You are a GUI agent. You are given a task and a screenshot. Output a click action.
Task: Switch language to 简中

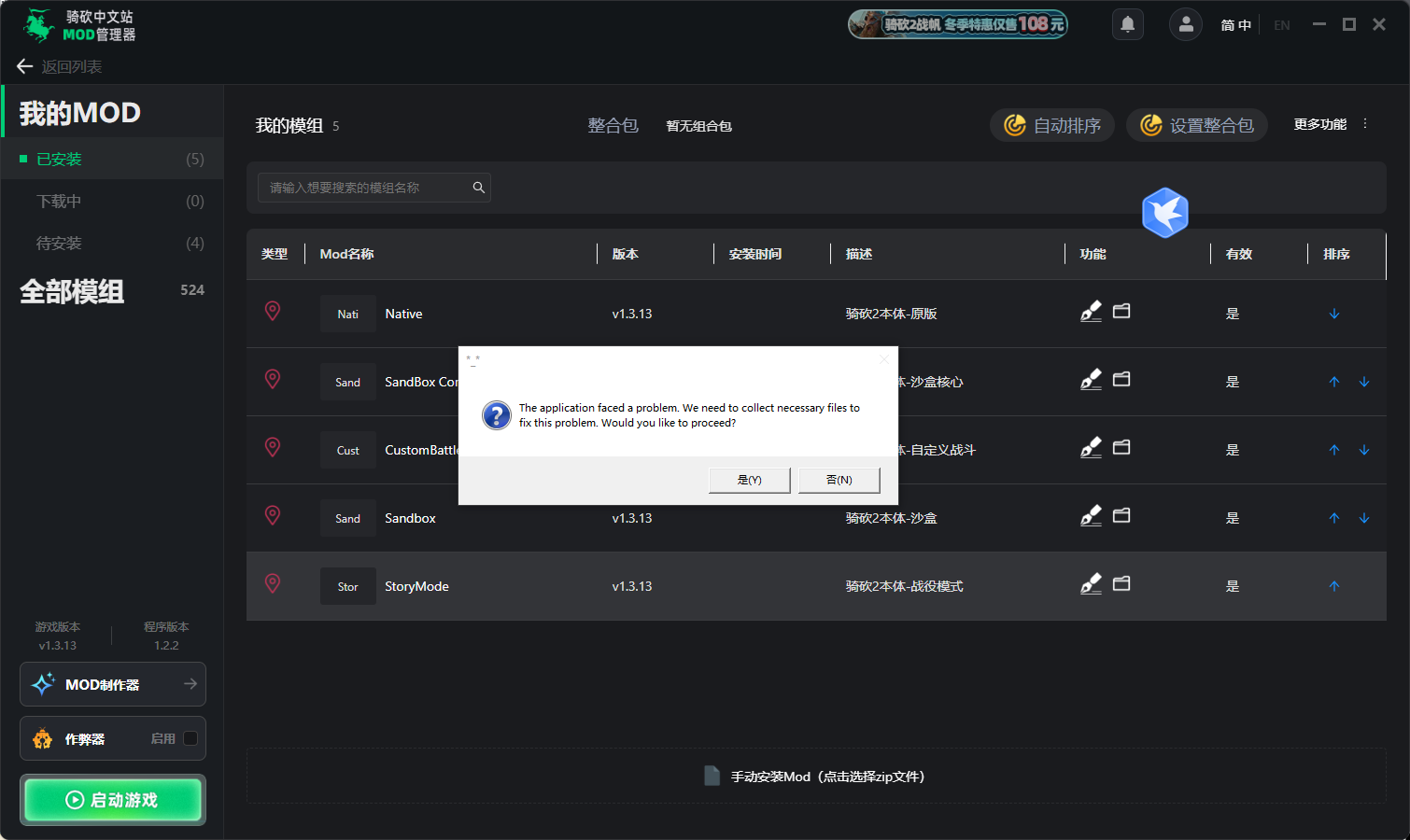pyautogui.click(x=1234, y=25)
